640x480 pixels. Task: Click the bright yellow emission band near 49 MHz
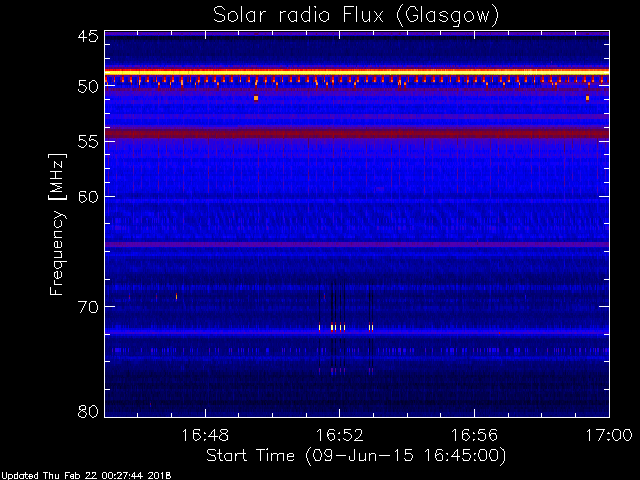[357, 72]
